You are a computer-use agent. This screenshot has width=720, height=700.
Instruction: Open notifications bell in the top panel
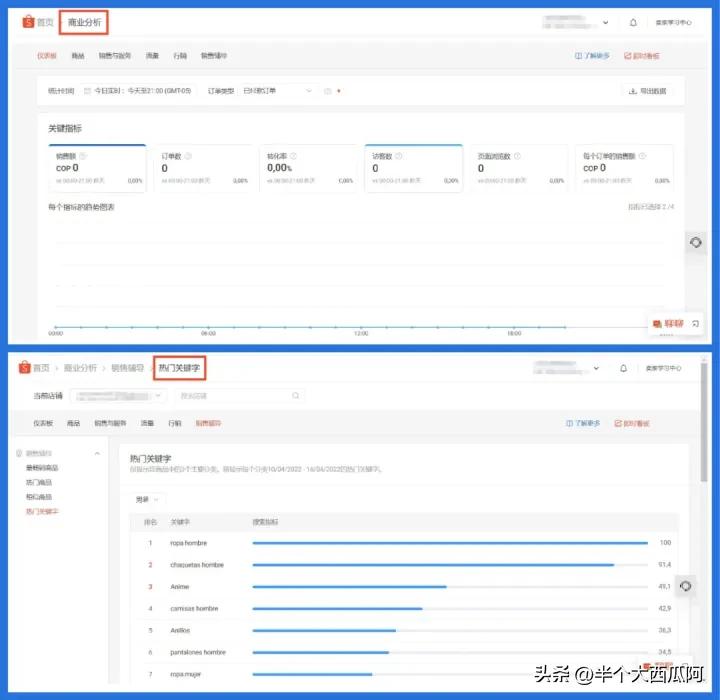coord(633,22)
